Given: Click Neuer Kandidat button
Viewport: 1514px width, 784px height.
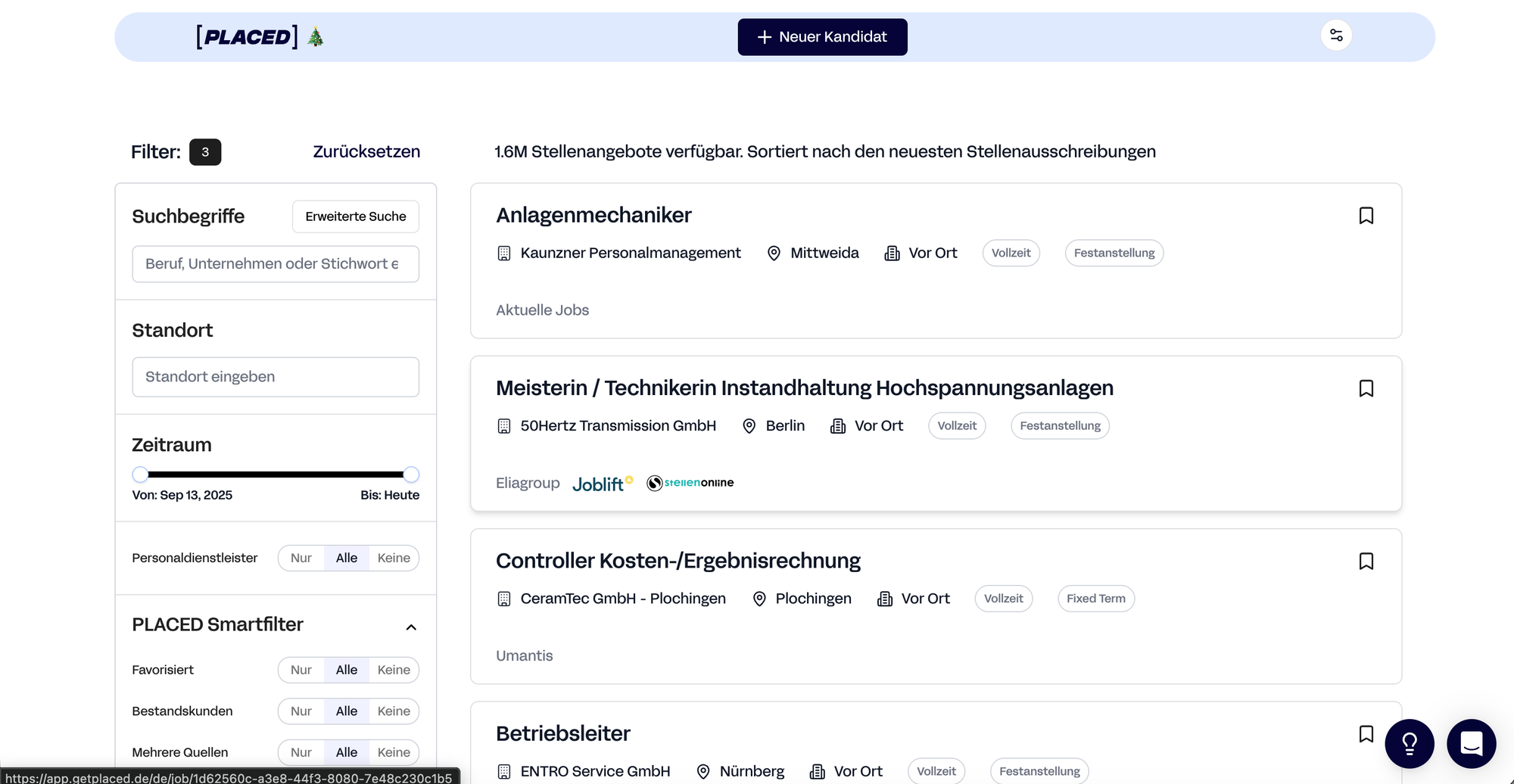Looking at the screenshot, I should click(x=822, y=37).
